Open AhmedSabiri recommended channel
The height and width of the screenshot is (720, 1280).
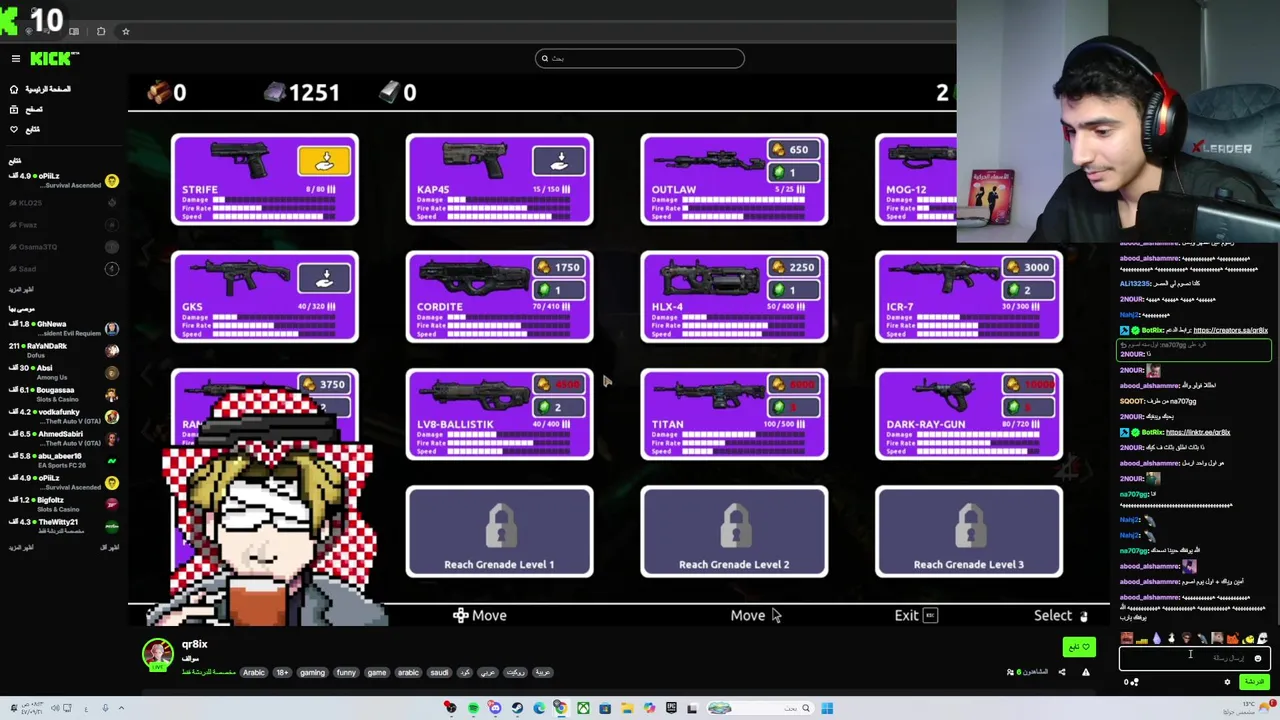click(x=62, y=438)
